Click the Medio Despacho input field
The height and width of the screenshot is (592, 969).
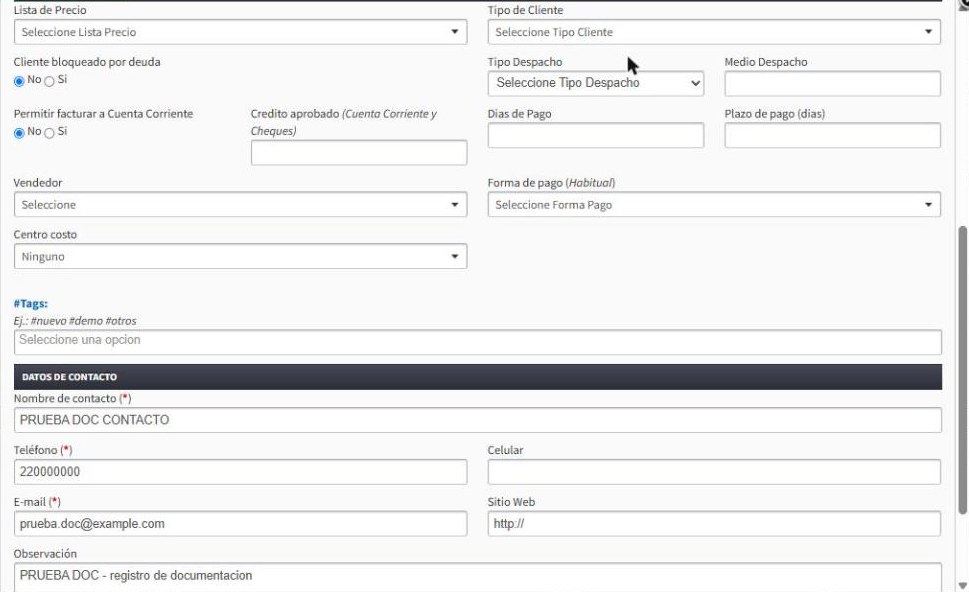tap(832, 83)
